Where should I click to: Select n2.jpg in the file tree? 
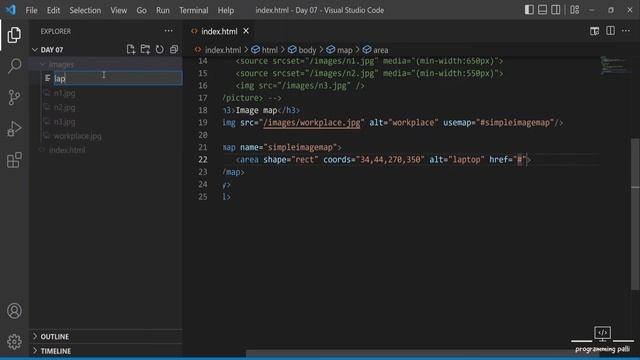tap(64, 107)
